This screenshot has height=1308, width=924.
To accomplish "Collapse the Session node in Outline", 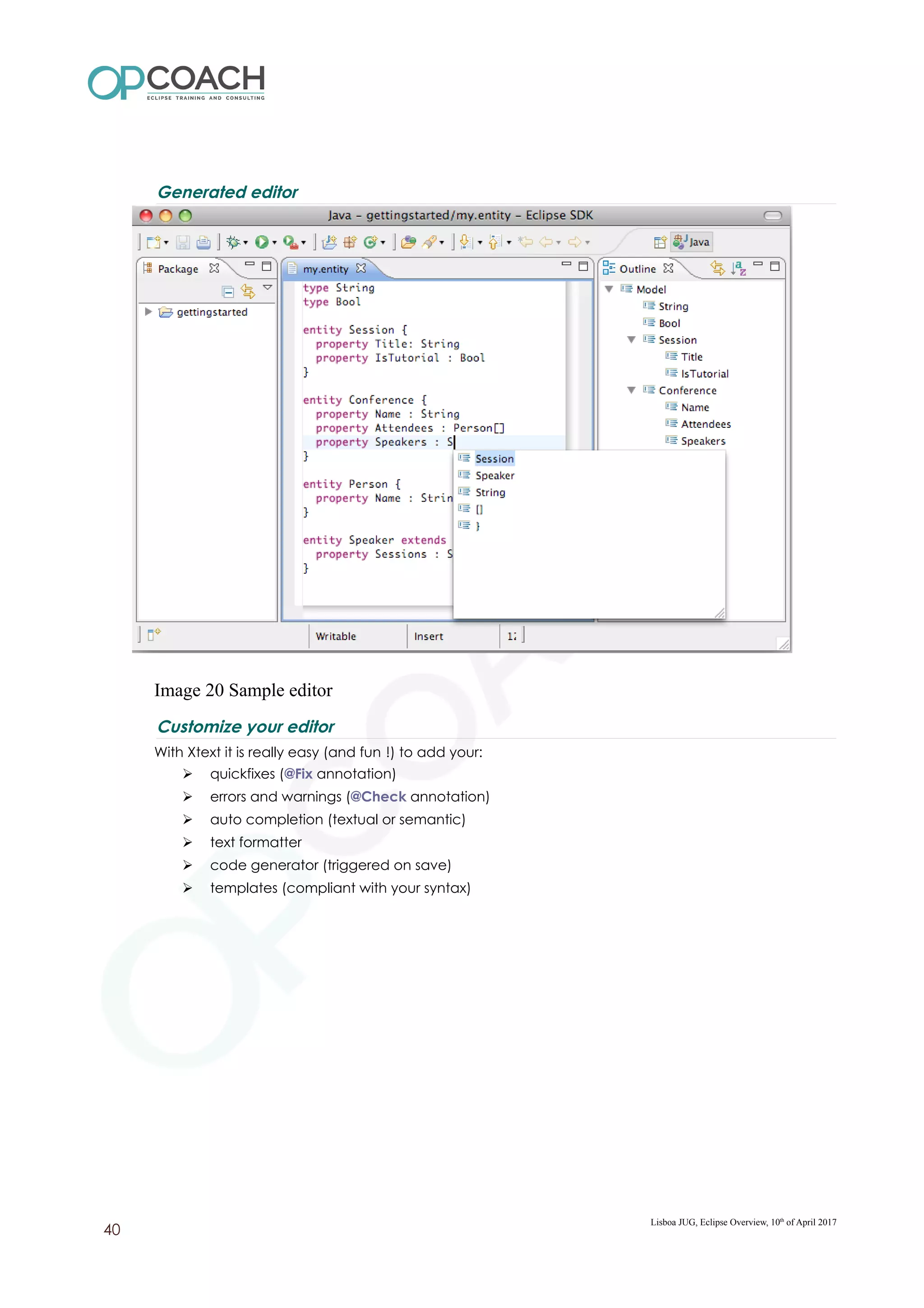I will tap(631, 340).
